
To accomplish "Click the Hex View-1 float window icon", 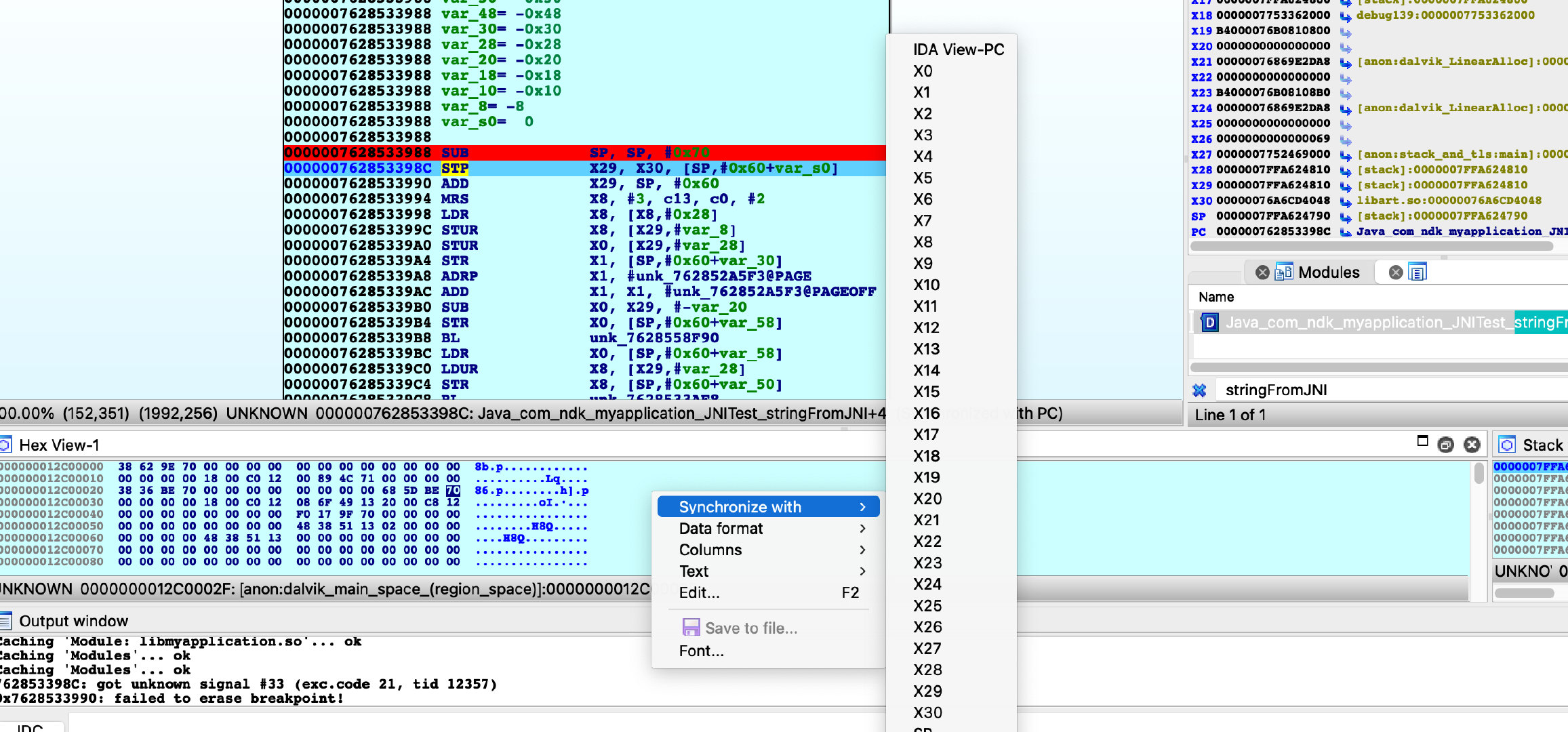I will coord(1445,445).
